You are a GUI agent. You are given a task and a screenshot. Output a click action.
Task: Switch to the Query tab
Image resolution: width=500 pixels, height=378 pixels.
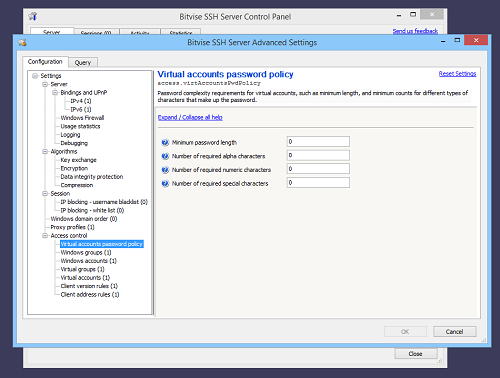coord(83,63)
